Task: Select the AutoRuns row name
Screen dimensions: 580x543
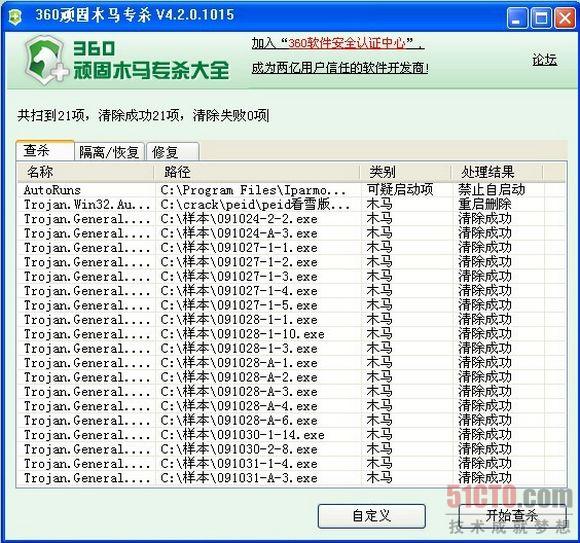Action: (52, 190)
